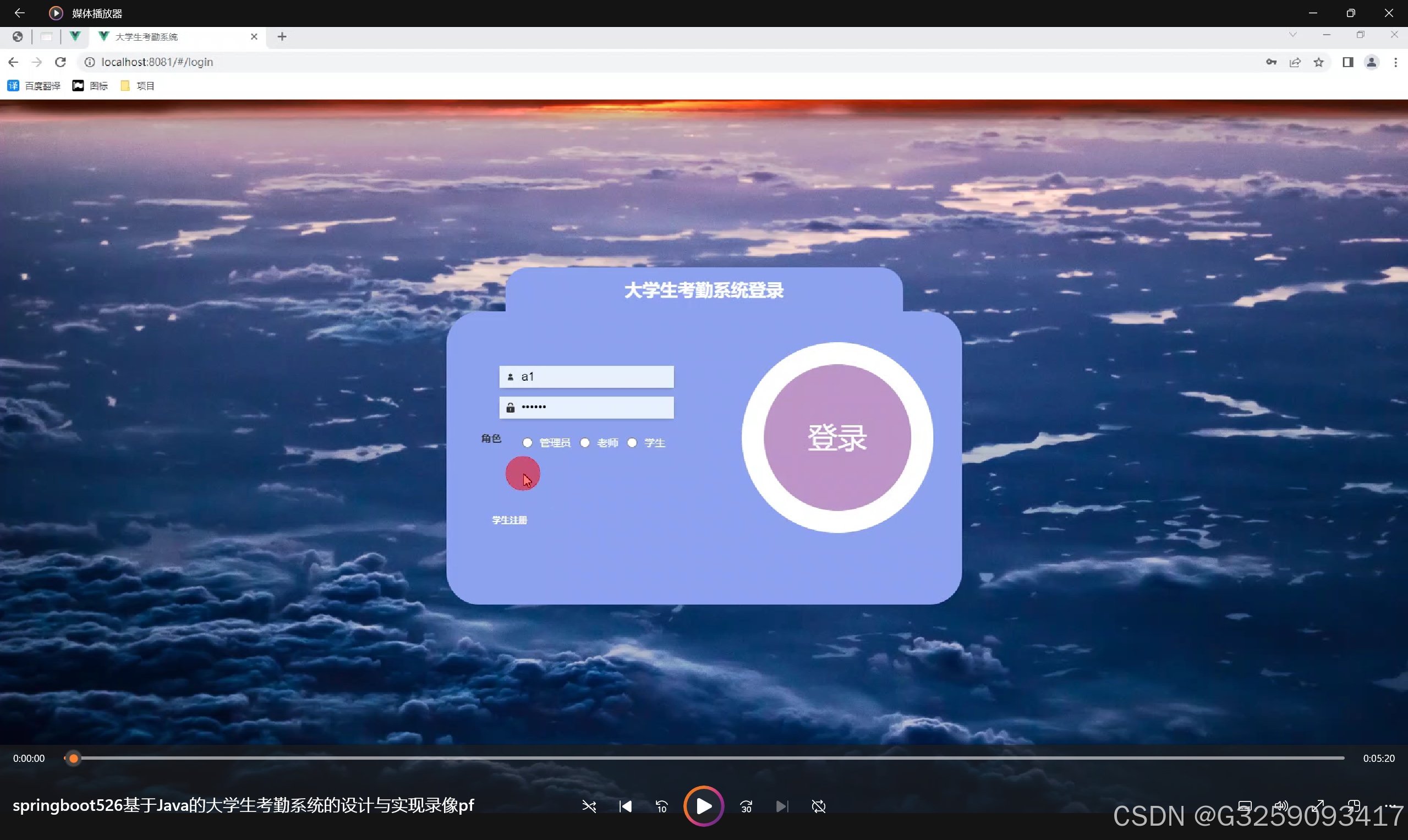Open the saved passwords key icon
Viewport: 1408px width, 840px height.
1271,62
